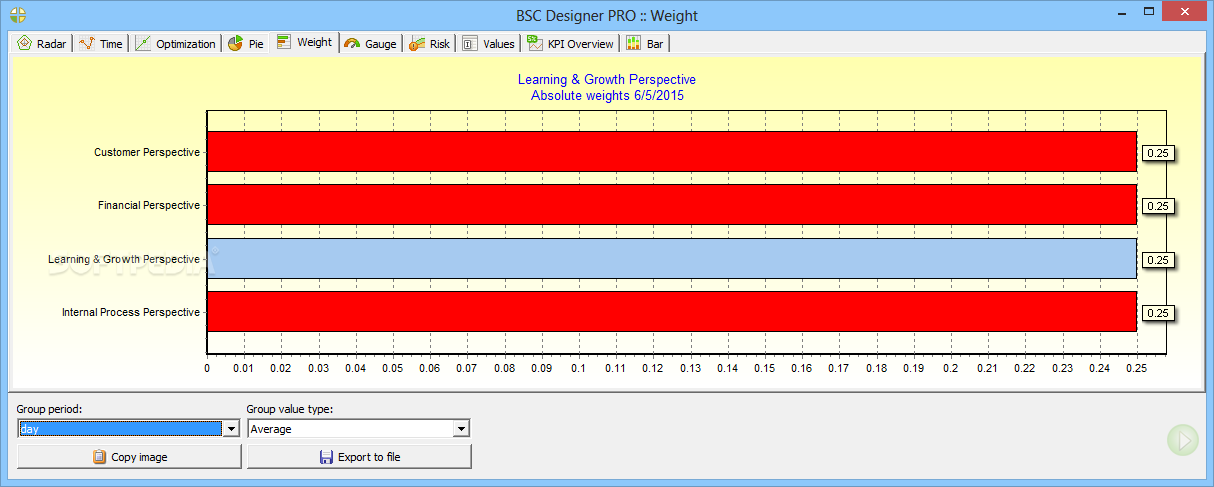This screenshot has height=487, width=1214.
Task: Click the 0.25 value label beside Financial Perspective
Action: (x=1158, y=206)
